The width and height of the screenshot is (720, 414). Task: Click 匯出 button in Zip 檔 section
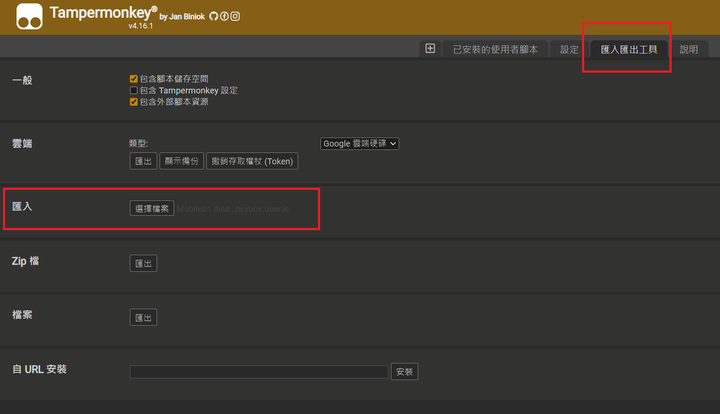tap(143, 263)
